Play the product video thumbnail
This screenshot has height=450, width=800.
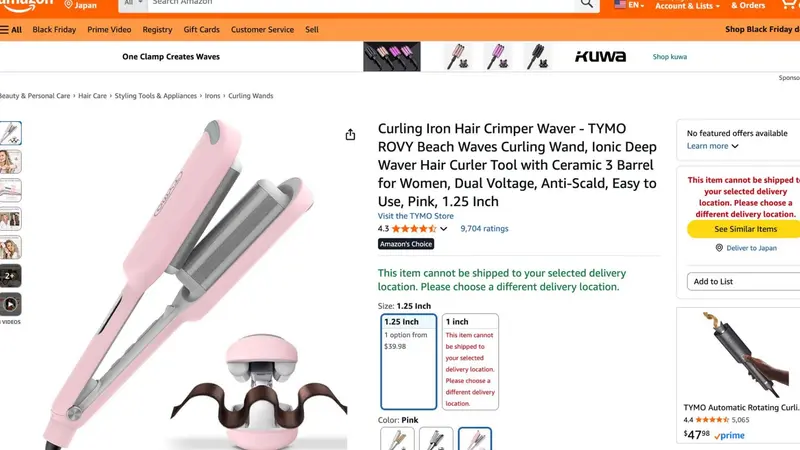point(11,304)
